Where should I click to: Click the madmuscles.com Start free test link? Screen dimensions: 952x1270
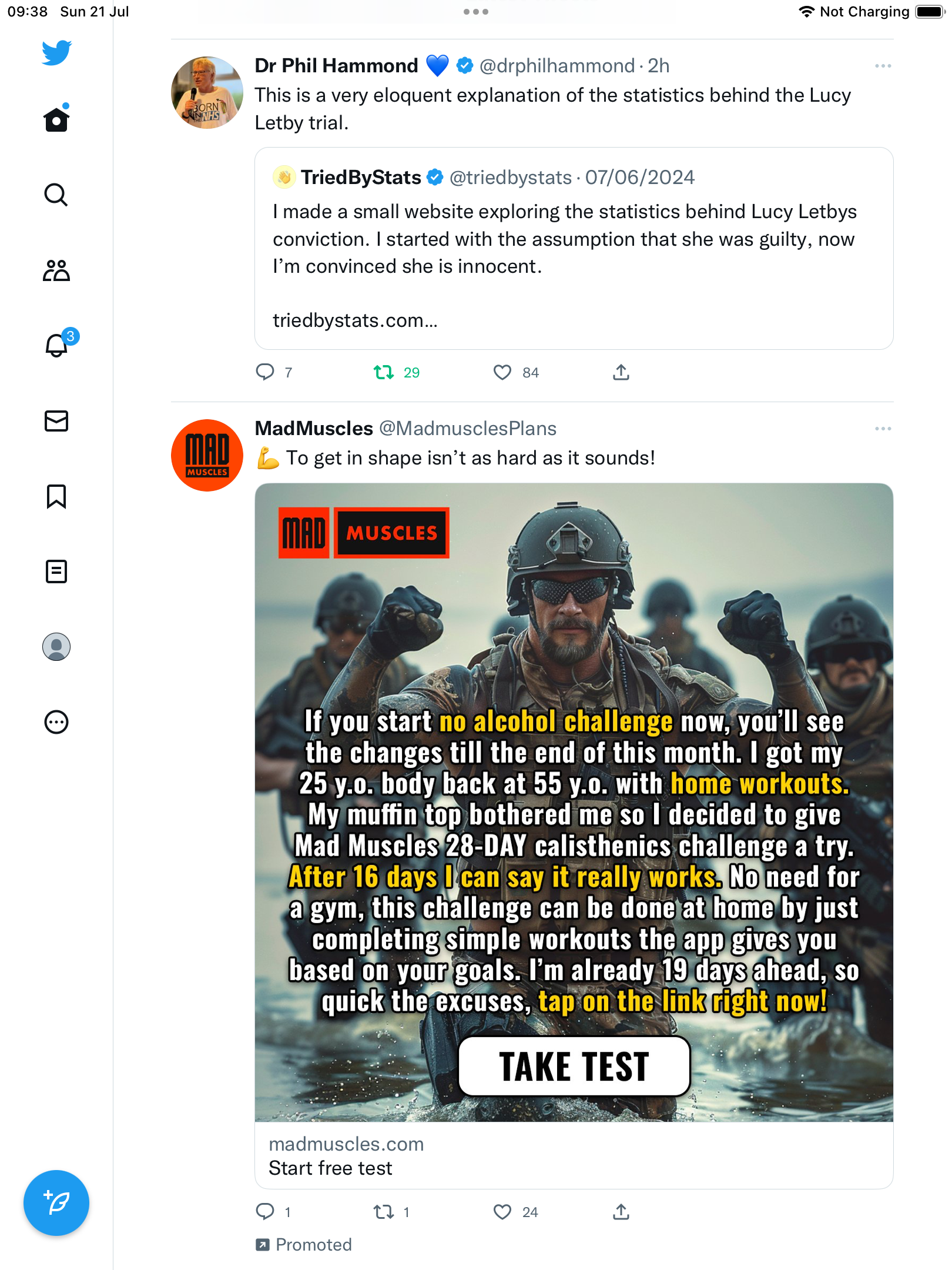pos(574,1156)
